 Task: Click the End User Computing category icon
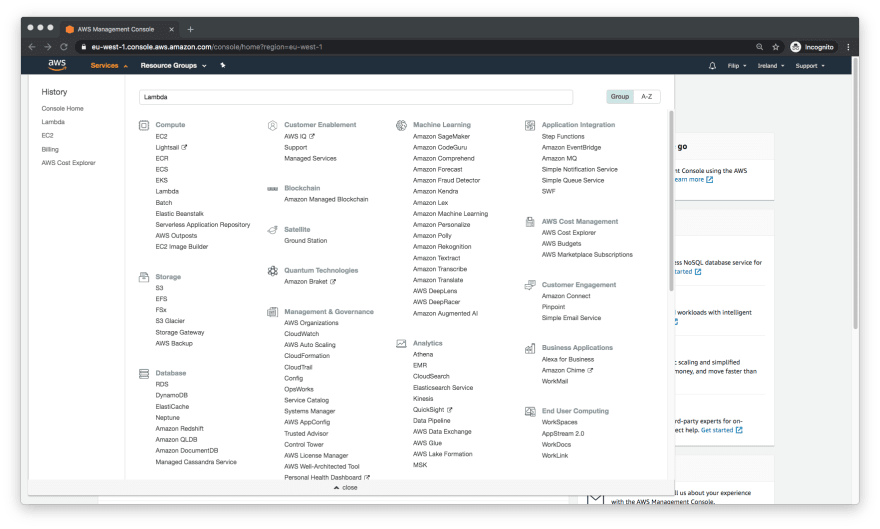[530, 411]
